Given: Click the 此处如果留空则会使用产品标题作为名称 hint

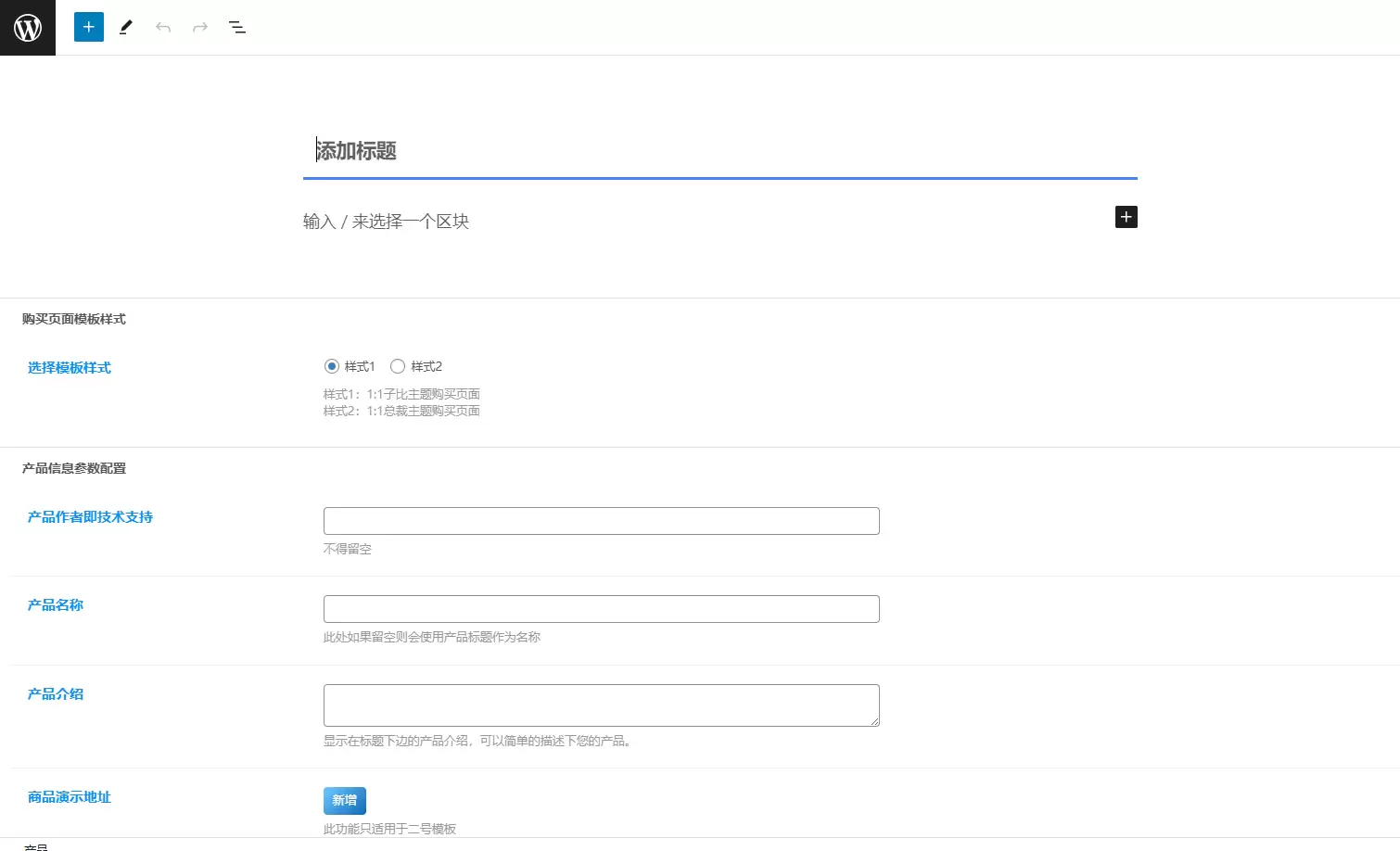Looking at the screenshot, I should coord(432,637).
